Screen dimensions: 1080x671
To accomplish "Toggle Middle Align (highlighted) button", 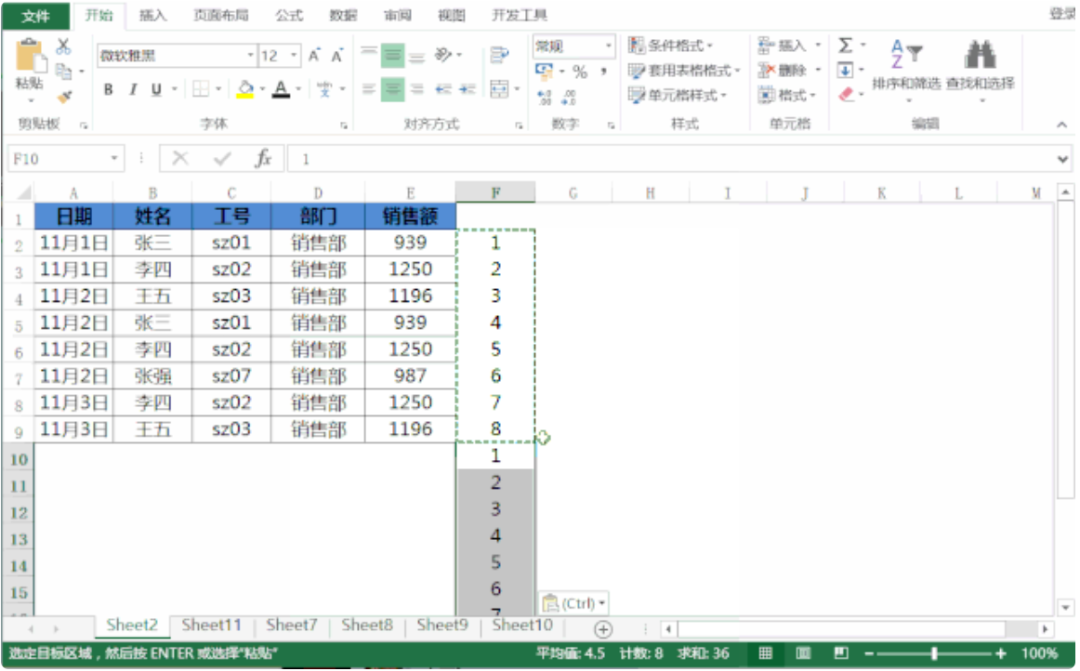I will [393, 55].
